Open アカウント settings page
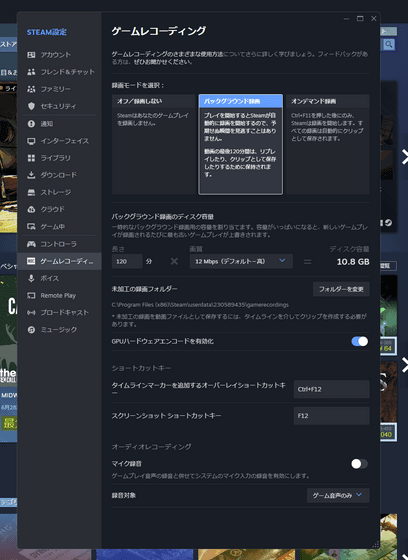The height and width of the screenshot is (560, 408). [x=59, y=55]
